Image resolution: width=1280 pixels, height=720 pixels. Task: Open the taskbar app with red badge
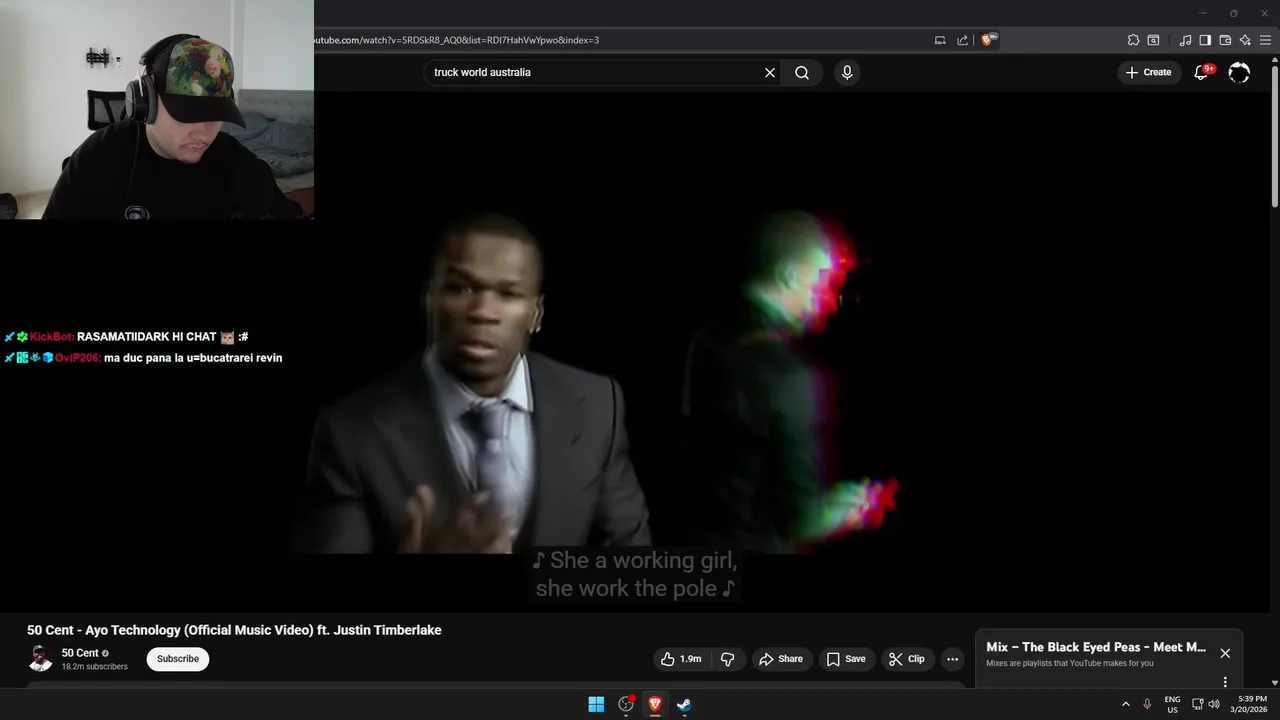pos(626,704)
